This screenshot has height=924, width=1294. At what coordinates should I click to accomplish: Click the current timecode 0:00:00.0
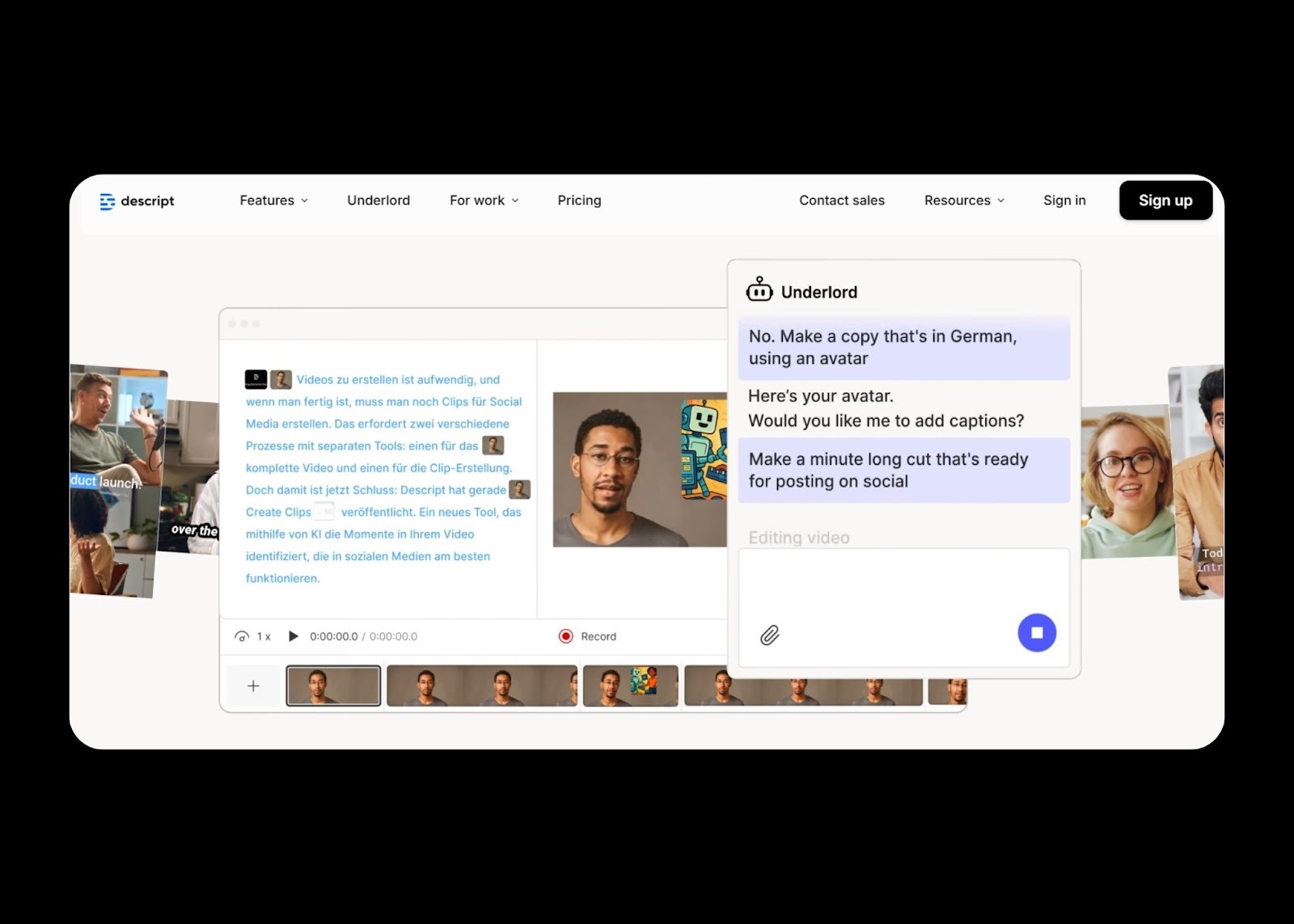[x=333, y=636]
